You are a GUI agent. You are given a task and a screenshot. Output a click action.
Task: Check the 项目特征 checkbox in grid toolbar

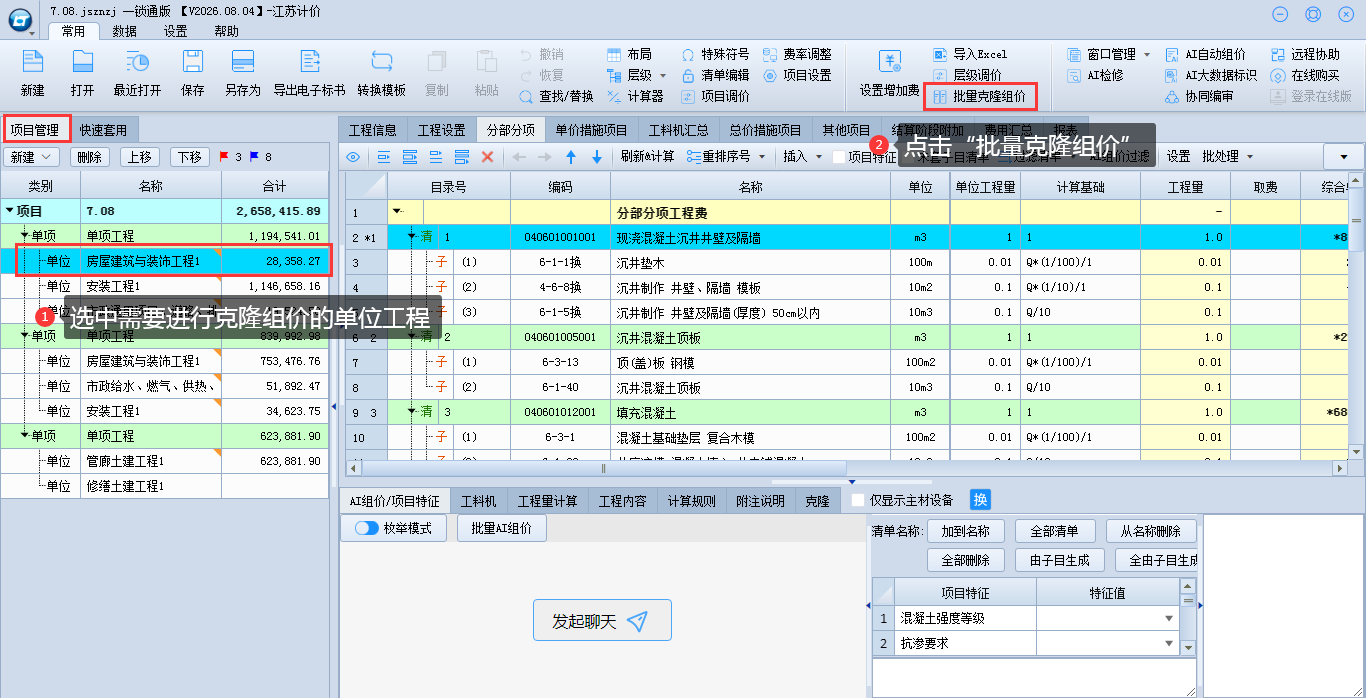pos(838,156)
